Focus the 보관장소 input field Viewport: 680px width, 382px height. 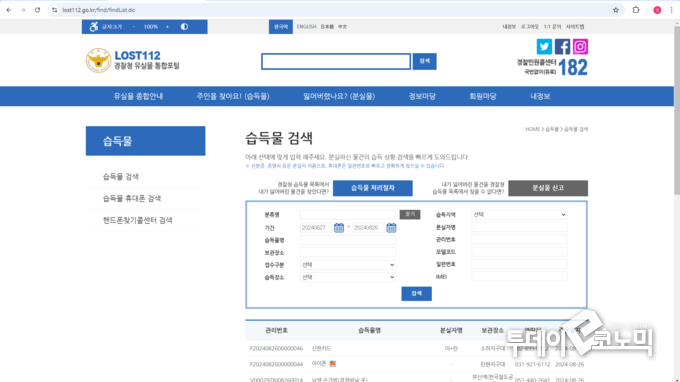tap(348, 252)
